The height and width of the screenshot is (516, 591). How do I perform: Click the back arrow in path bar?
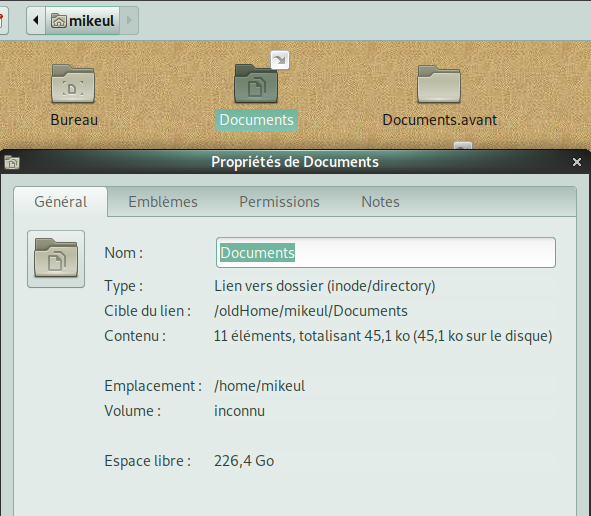(x=36, y=20)
